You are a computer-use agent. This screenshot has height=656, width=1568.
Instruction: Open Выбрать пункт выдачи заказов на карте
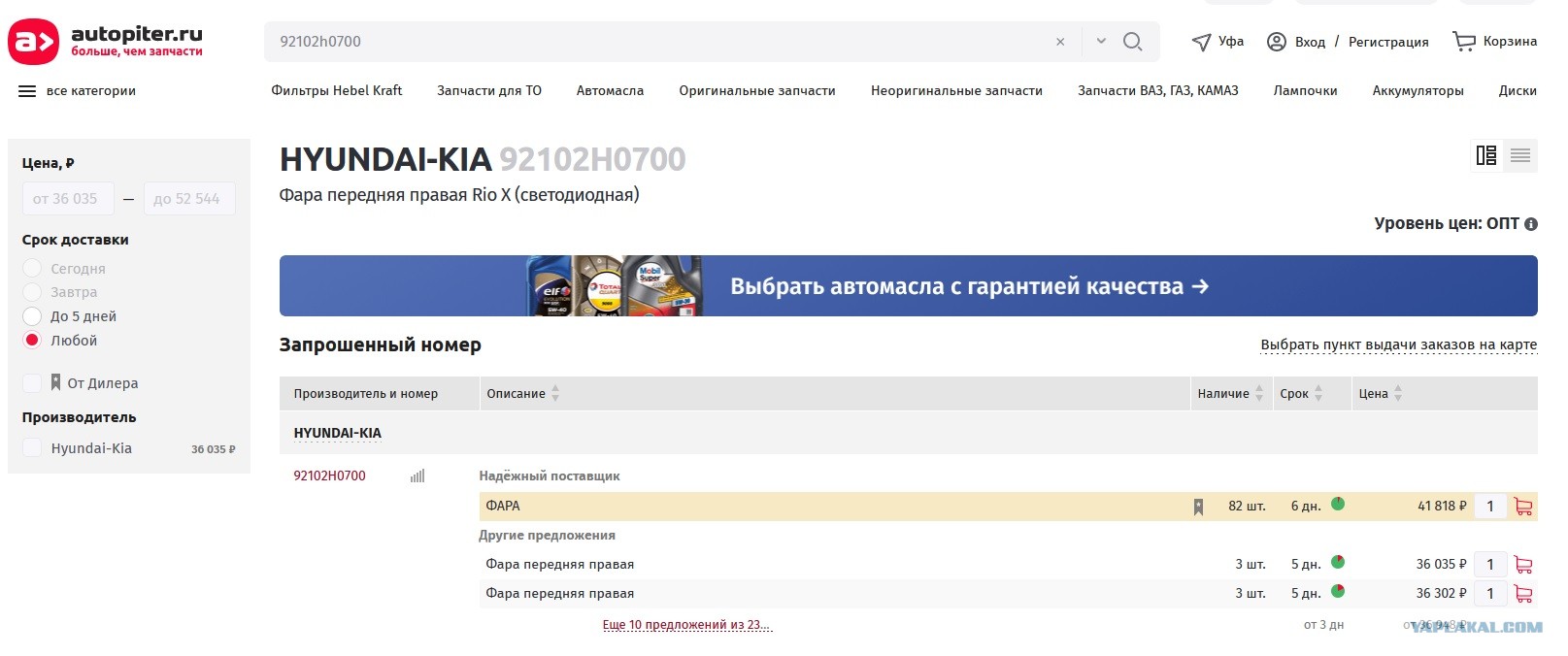coord(1398,344)
